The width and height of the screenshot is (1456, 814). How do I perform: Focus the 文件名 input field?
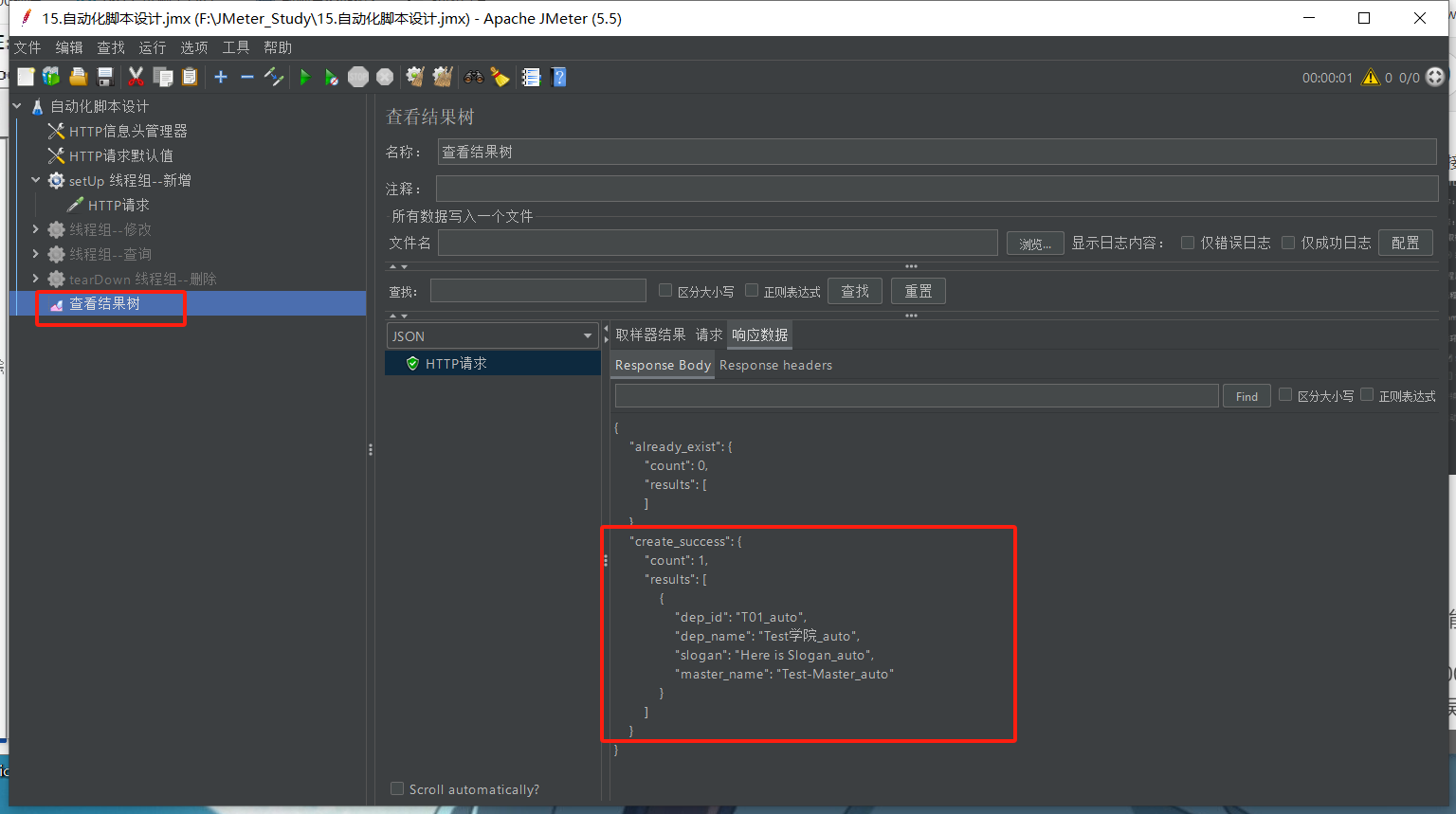click(x=718, y=243)
